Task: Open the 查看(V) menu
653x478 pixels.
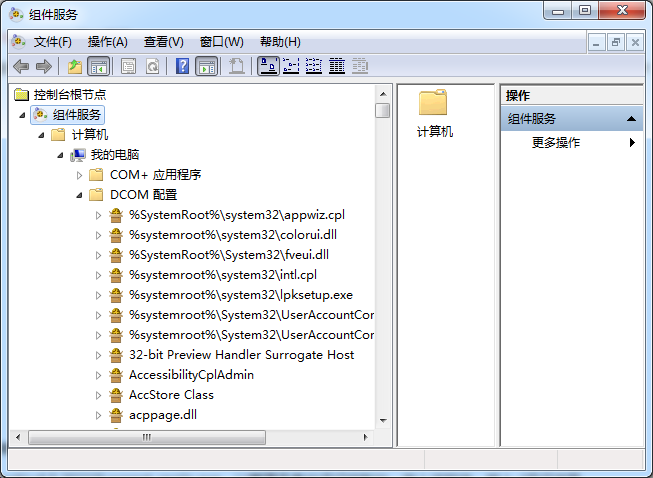Action: click(x=164, y=42)
